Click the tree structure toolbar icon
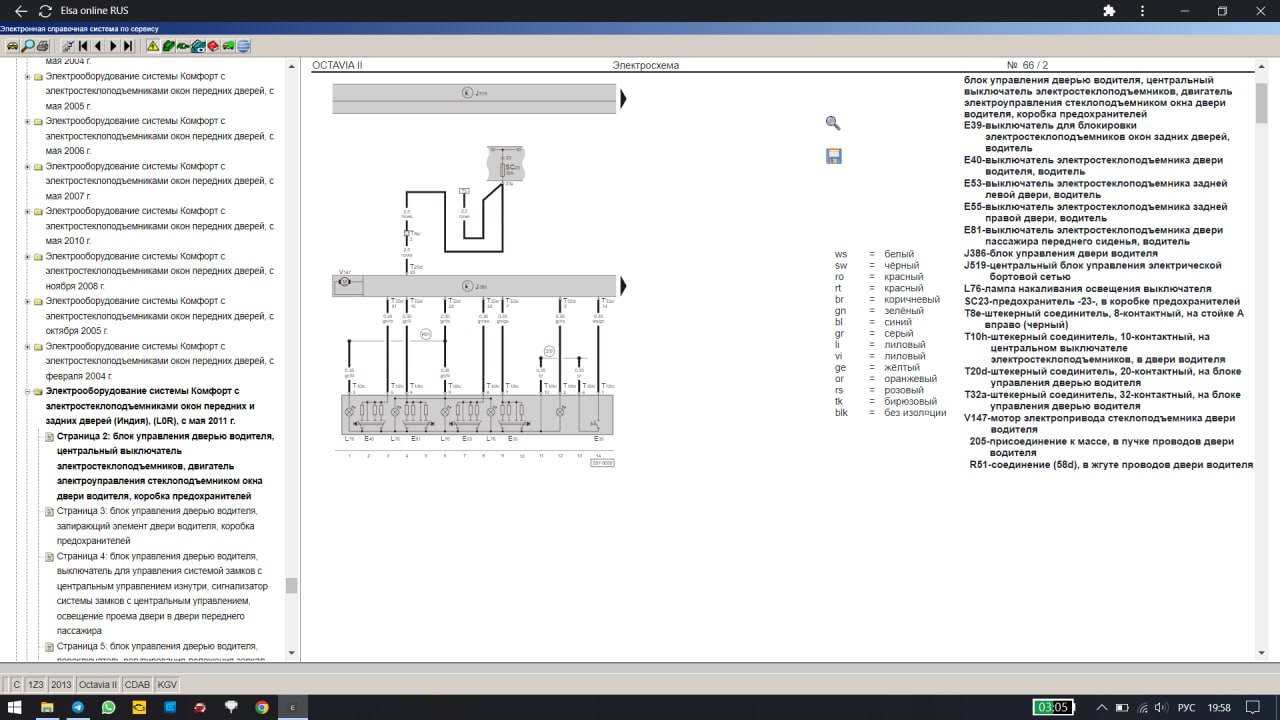 click(68, 46)
